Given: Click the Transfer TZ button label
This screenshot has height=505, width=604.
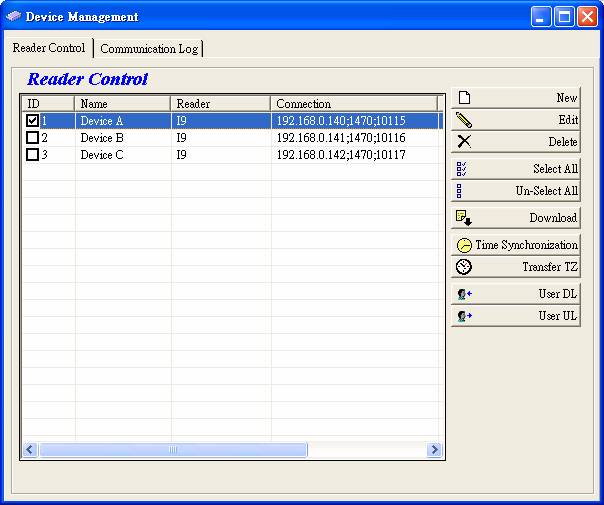Looking at the screenshot, I should (x=550, y=267).
